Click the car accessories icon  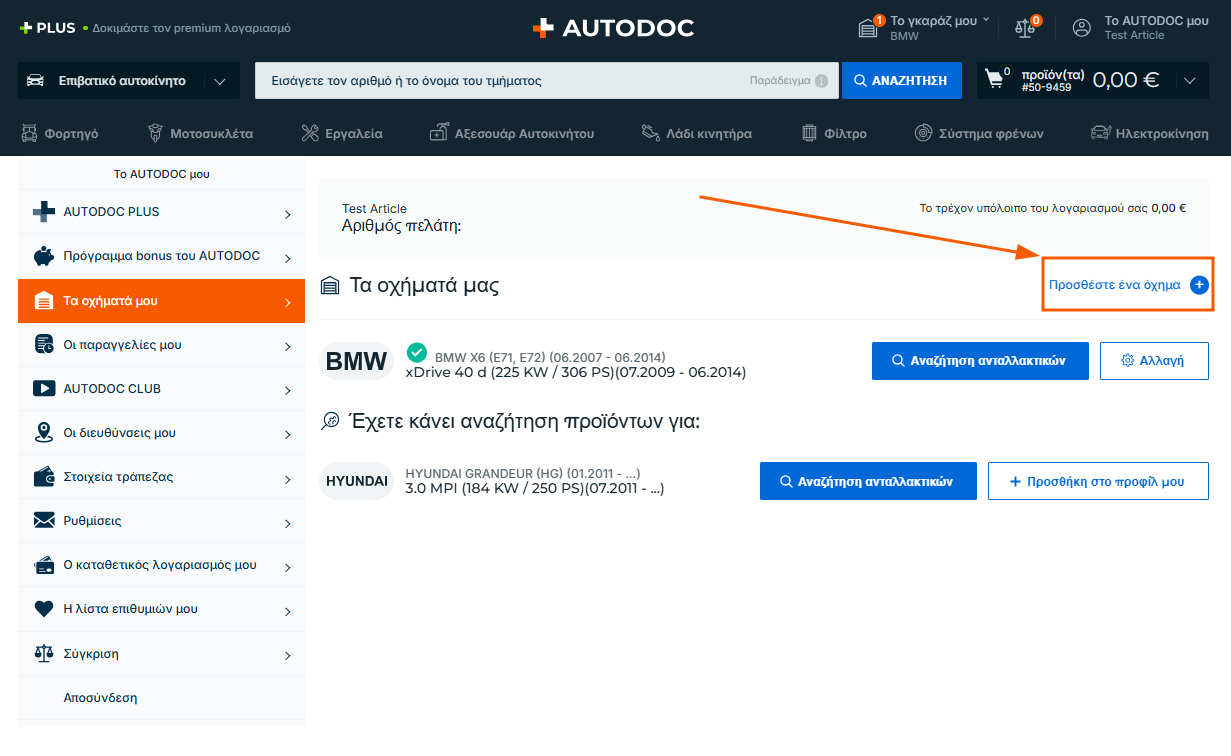pyautogui.click(x=439, y=133)
